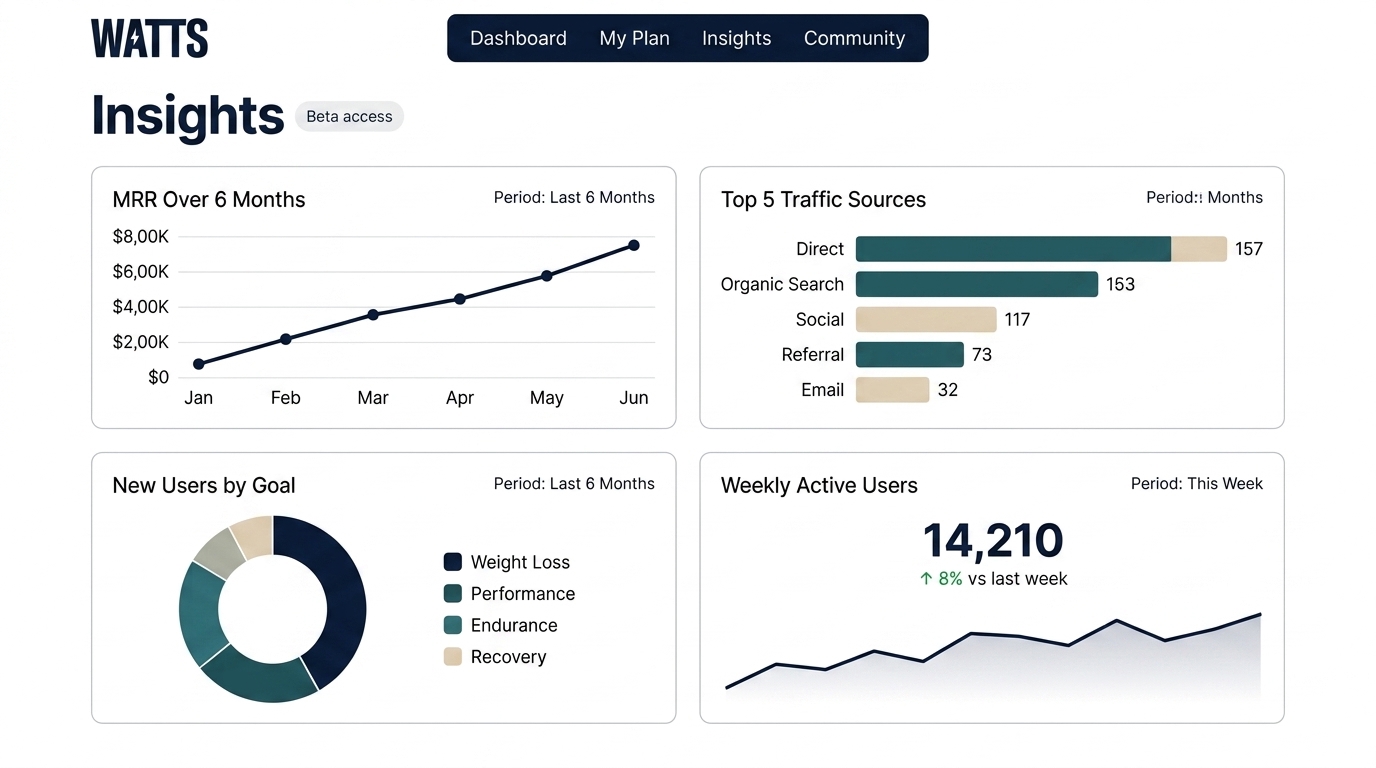
Task: Go to the Community tab
Action: [854, 38]
